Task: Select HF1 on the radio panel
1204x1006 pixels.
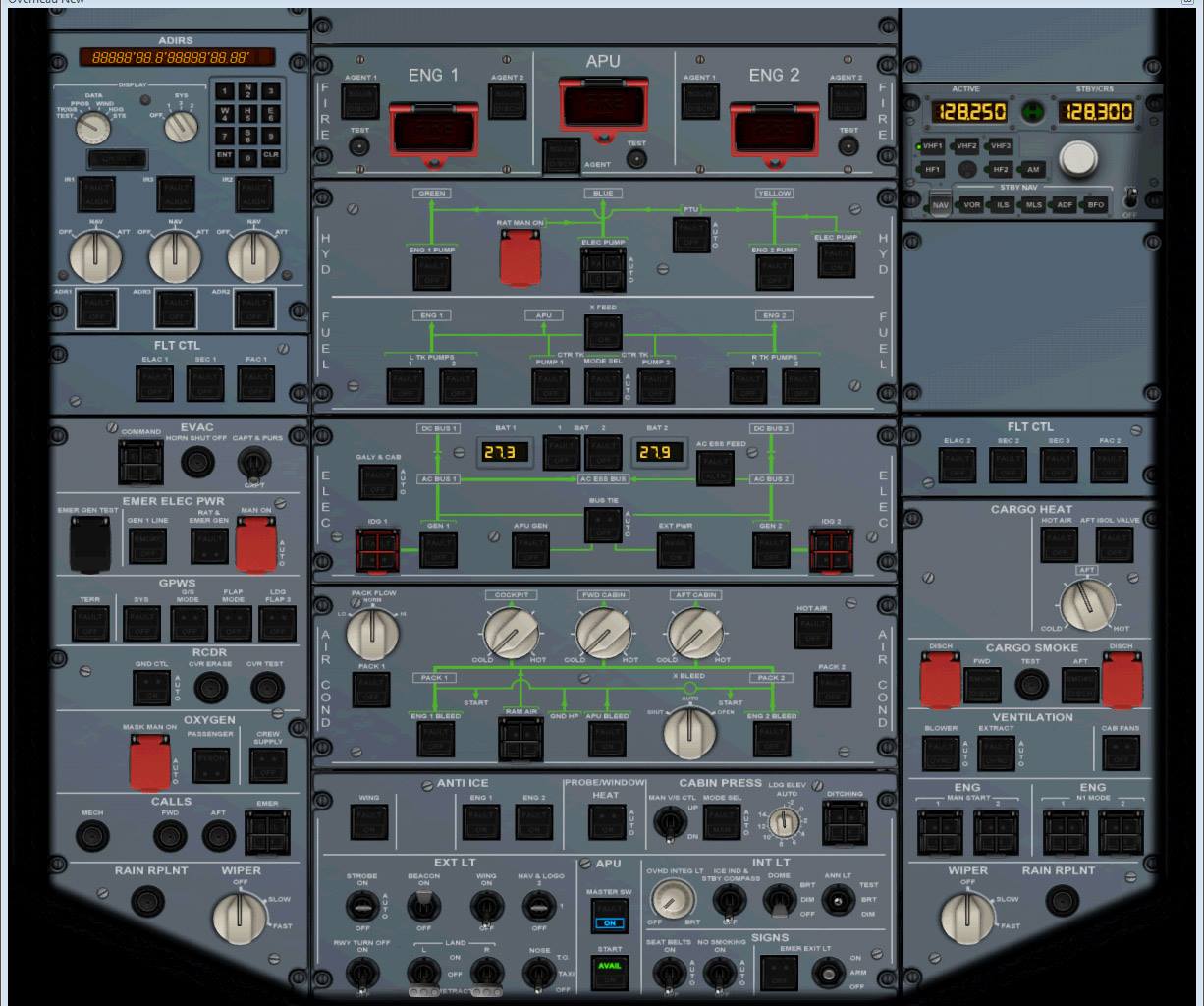Action: click(x=932, y=170)
